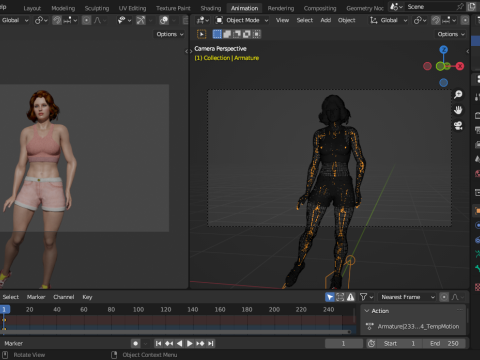Toggle show overlays in left viewport
The height and width of the screenshot is (360, 480).
(x=164, y=20)
